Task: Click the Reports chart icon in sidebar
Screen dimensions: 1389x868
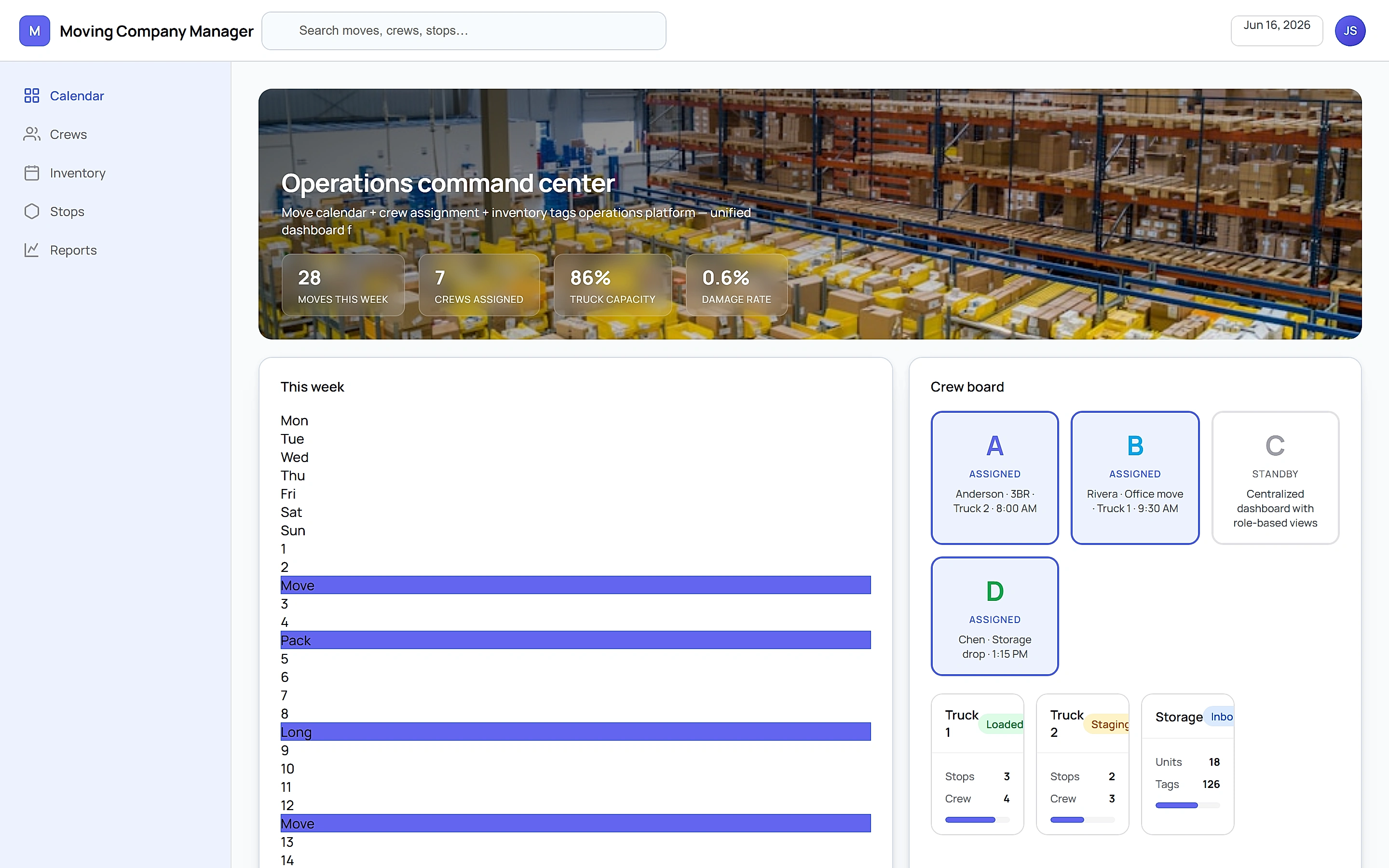Action: coord(31,250)
